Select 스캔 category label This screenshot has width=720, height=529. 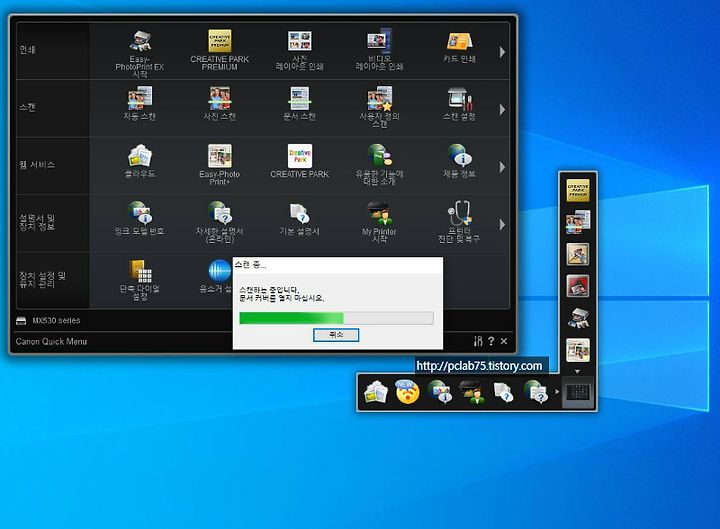[28, 107]
